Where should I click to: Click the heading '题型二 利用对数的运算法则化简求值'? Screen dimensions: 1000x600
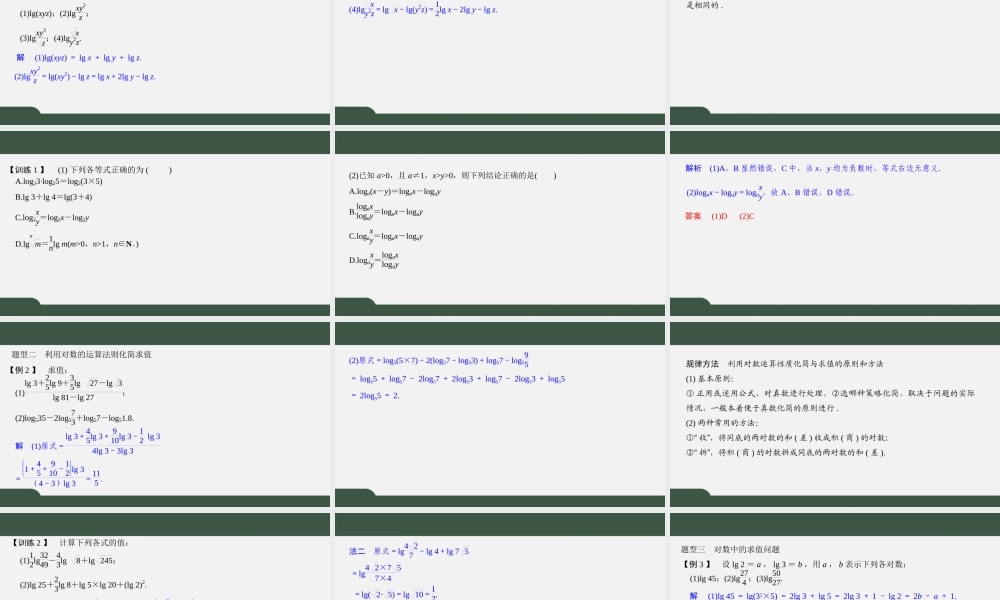click(x=81, y=355)
